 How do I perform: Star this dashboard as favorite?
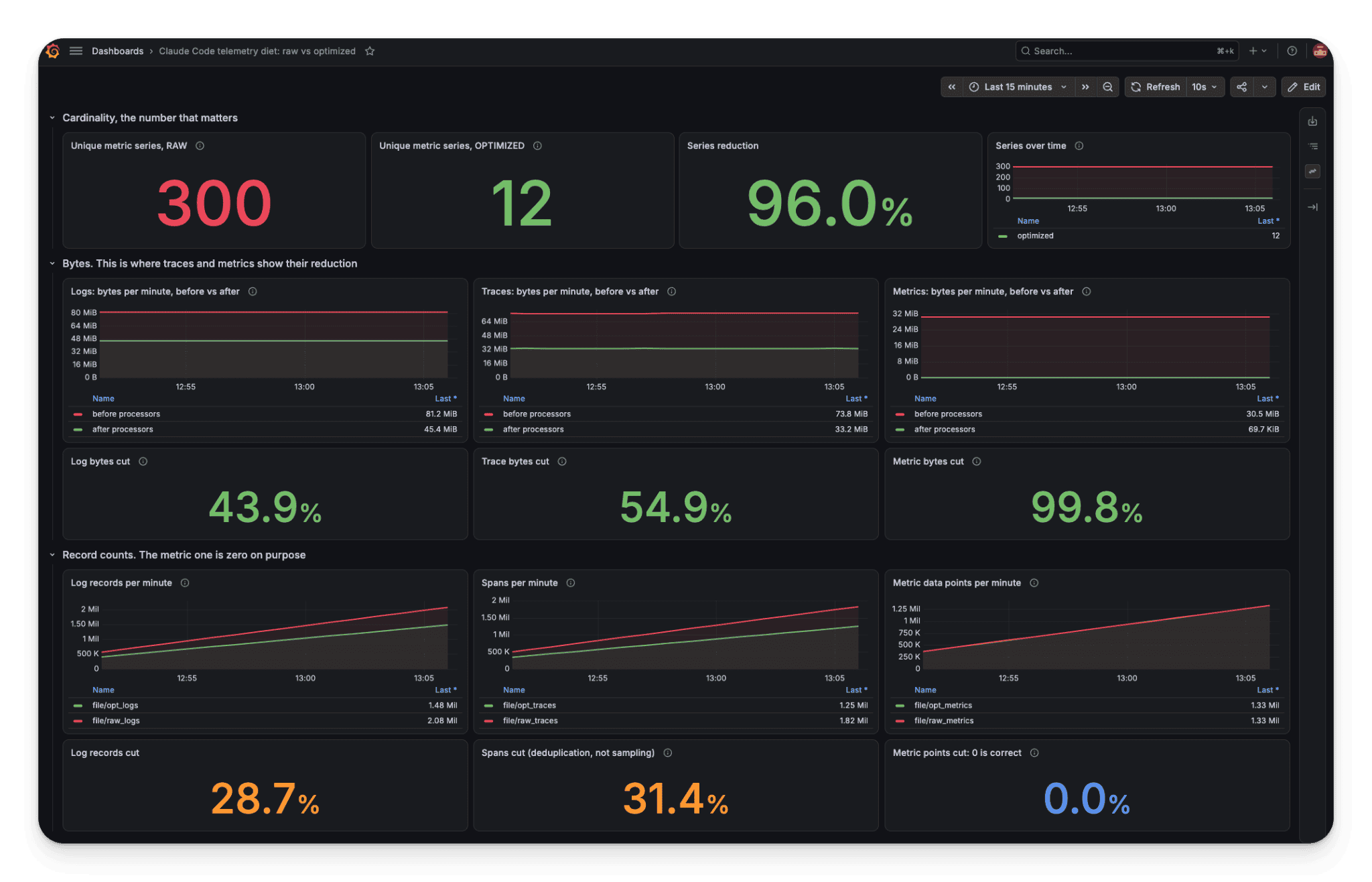point(370,51)
